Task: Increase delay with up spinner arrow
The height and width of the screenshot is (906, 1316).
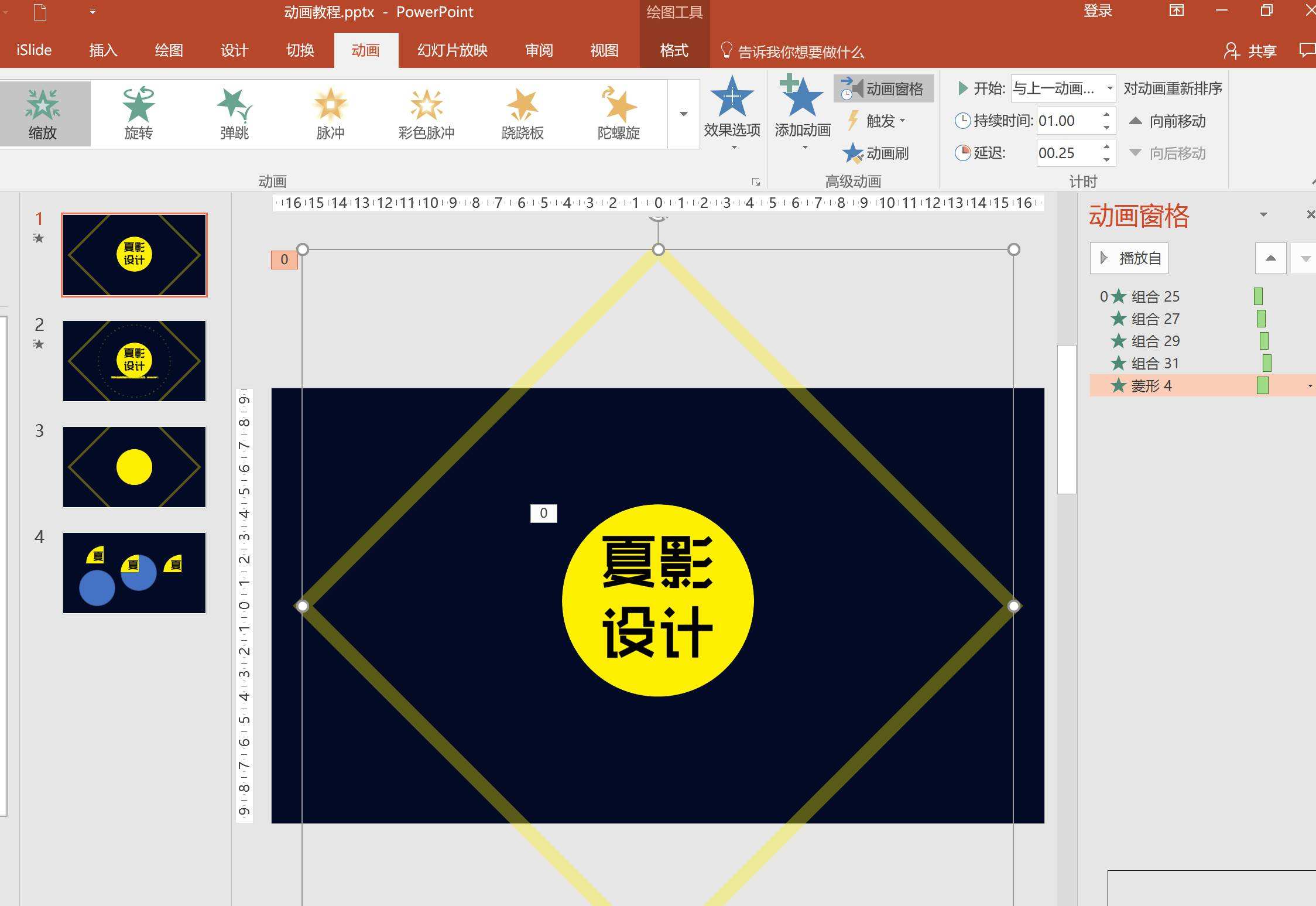Action: pos(1106,146)
